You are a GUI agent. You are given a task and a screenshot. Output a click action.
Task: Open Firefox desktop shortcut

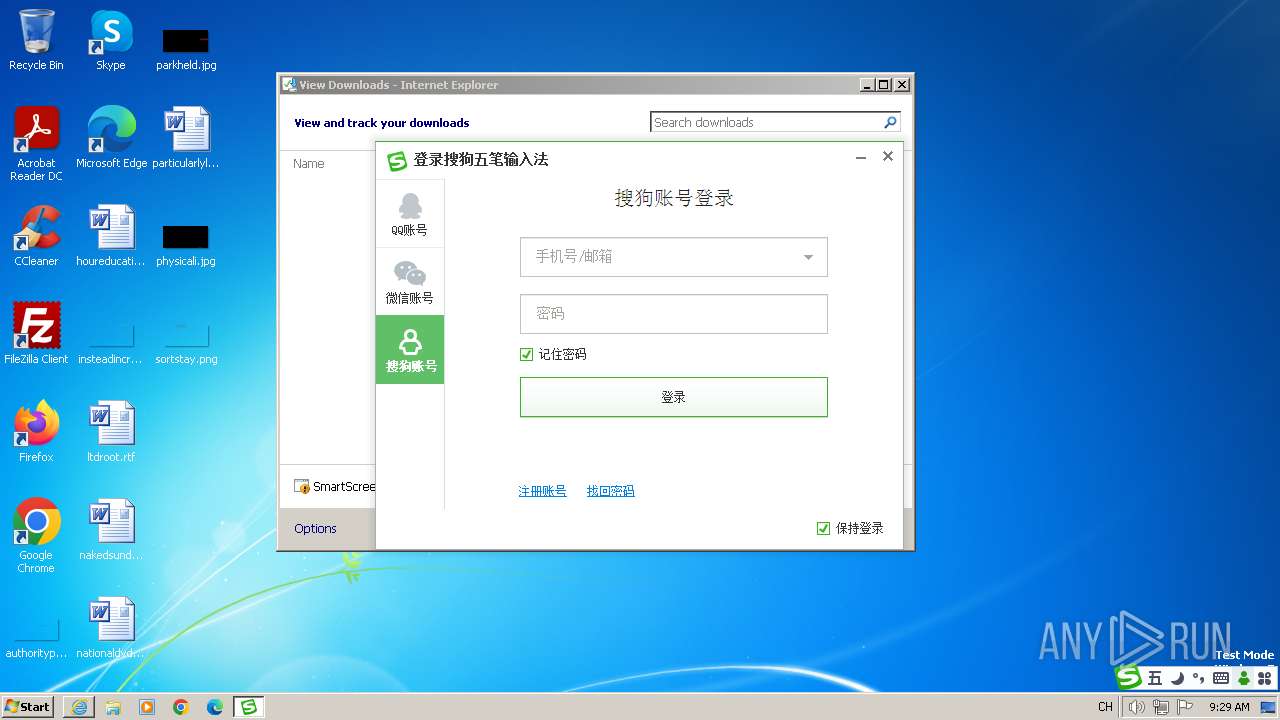[x=36, y=432]
